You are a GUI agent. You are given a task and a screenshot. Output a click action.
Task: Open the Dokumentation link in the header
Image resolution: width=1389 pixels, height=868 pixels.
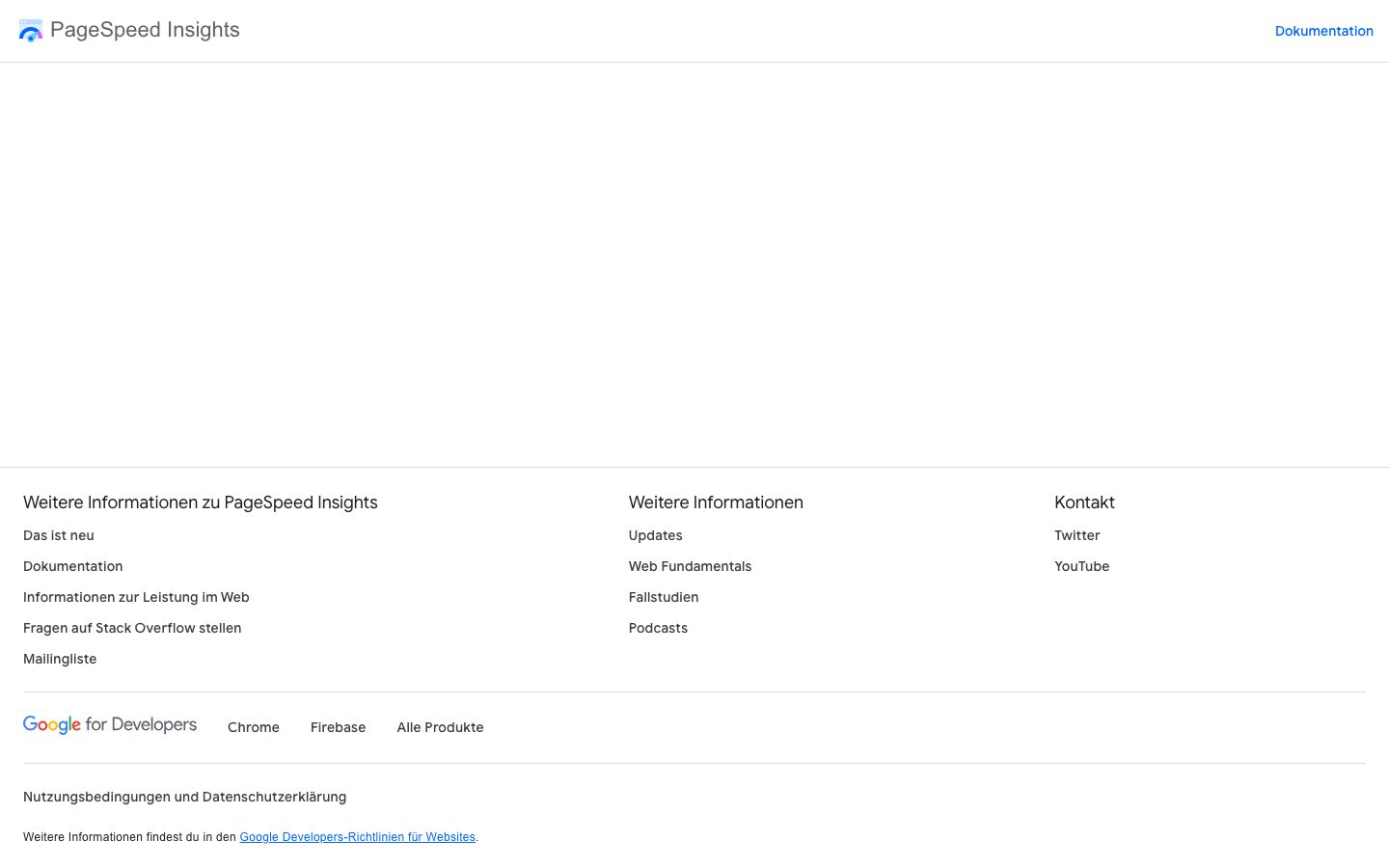pyautogui.click(x=1323, y=31)
